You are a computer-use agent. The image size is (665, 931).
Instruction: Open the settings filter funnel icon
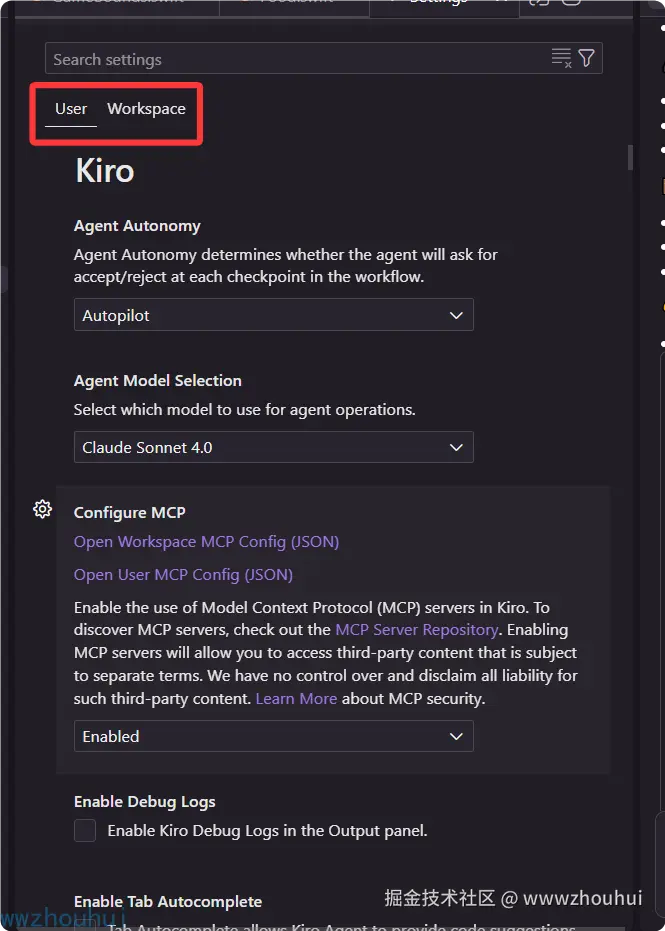[587, 58]
